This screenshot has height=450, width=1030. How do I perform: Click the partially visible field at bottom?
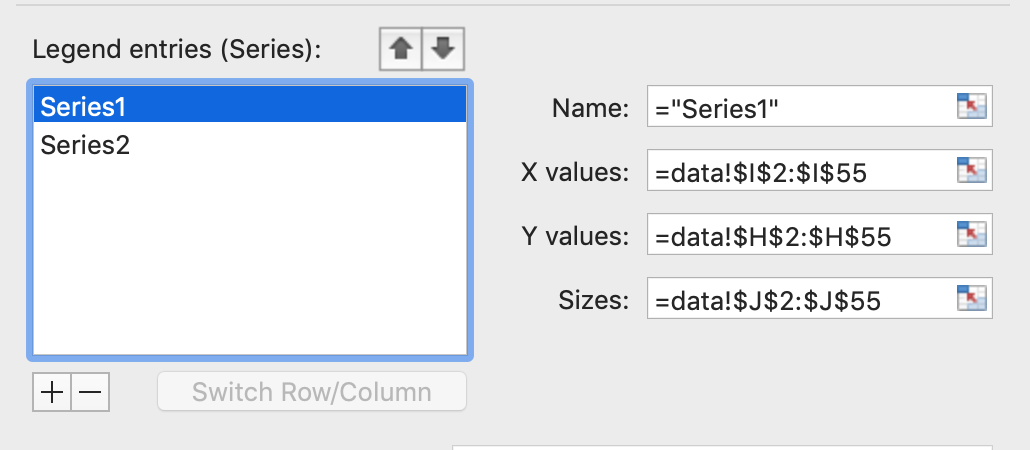click(x=723, y=447)
